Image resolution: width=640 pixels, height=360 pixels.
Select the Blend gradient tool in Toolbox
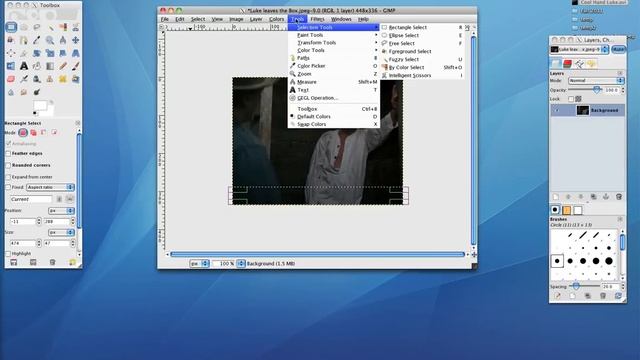pyautogui.click(x=50, y=66)
